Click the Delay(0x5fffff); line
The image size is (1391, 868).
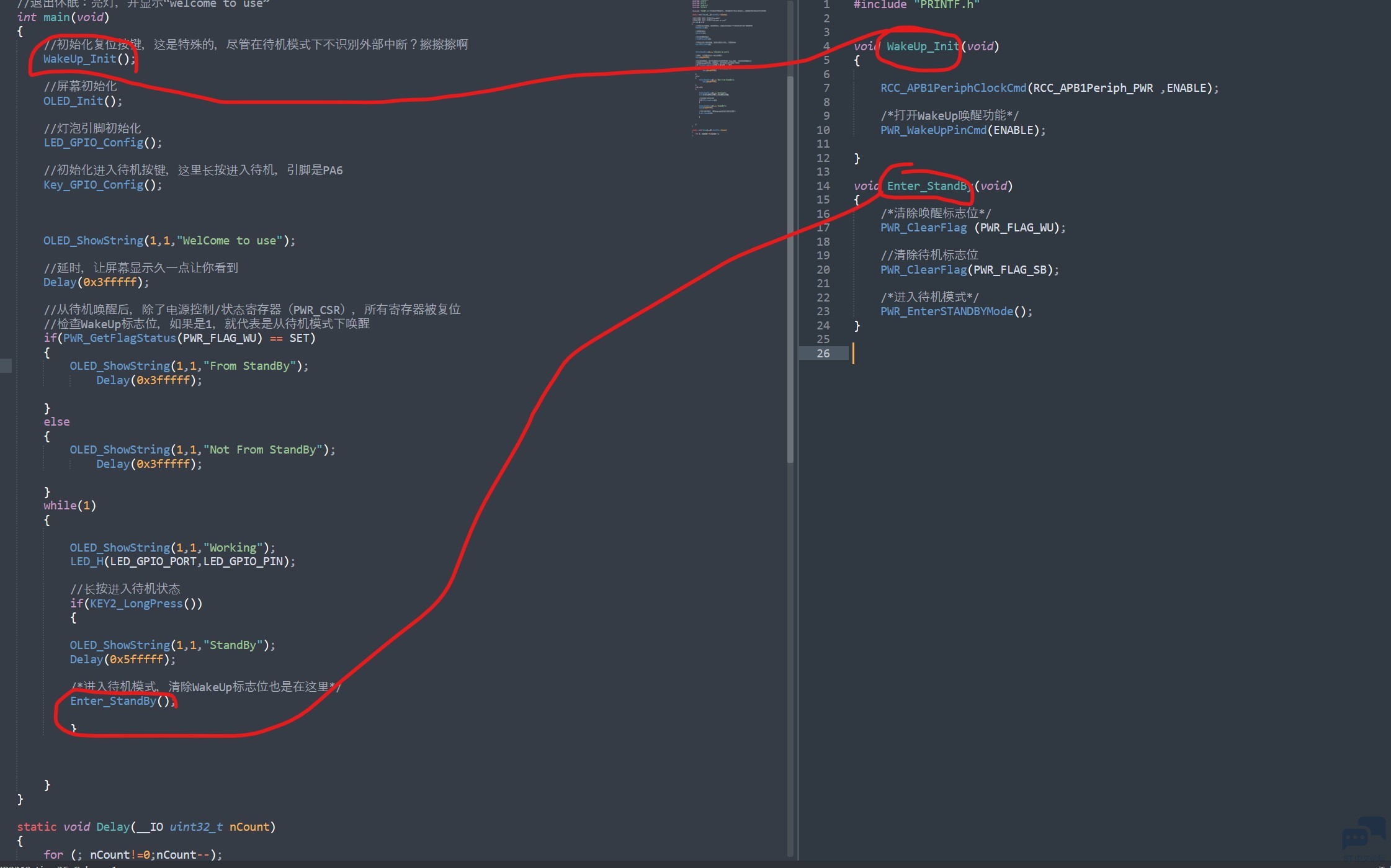pyautogui.click(x=123, y=660)
